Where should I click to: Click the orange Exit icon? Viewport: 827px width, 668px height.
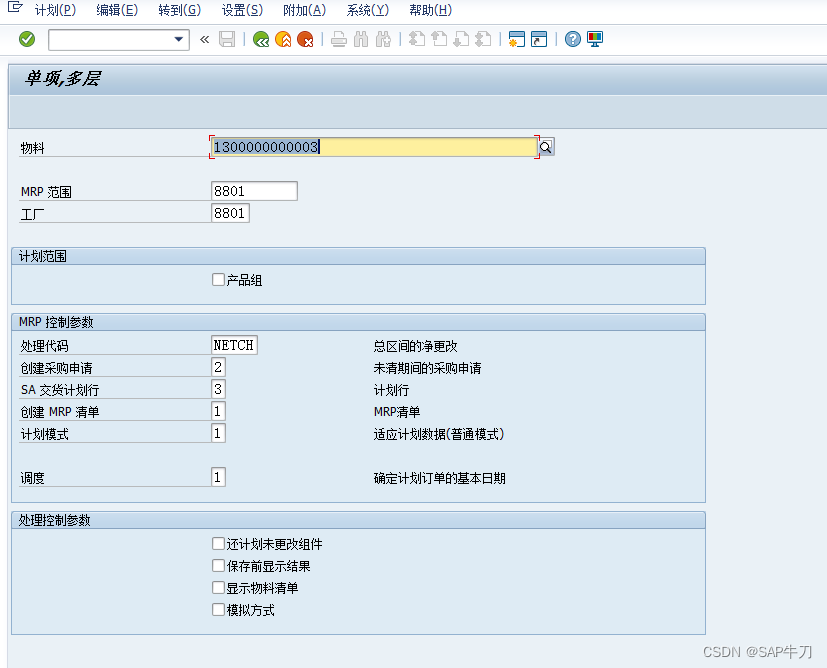point(283,39)
